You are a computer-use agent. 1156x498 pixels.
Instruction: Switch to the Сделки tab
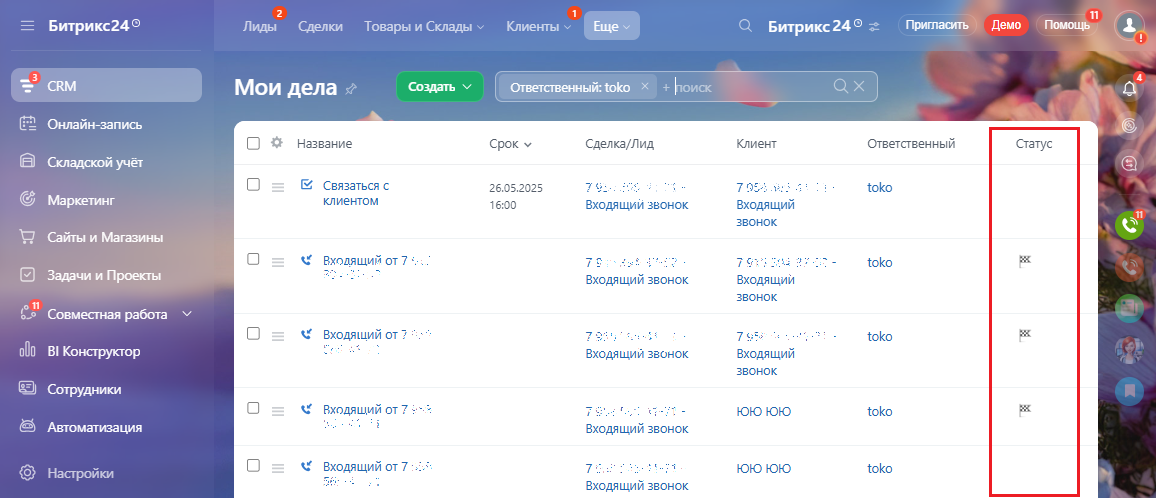click(x=321, y=26)
